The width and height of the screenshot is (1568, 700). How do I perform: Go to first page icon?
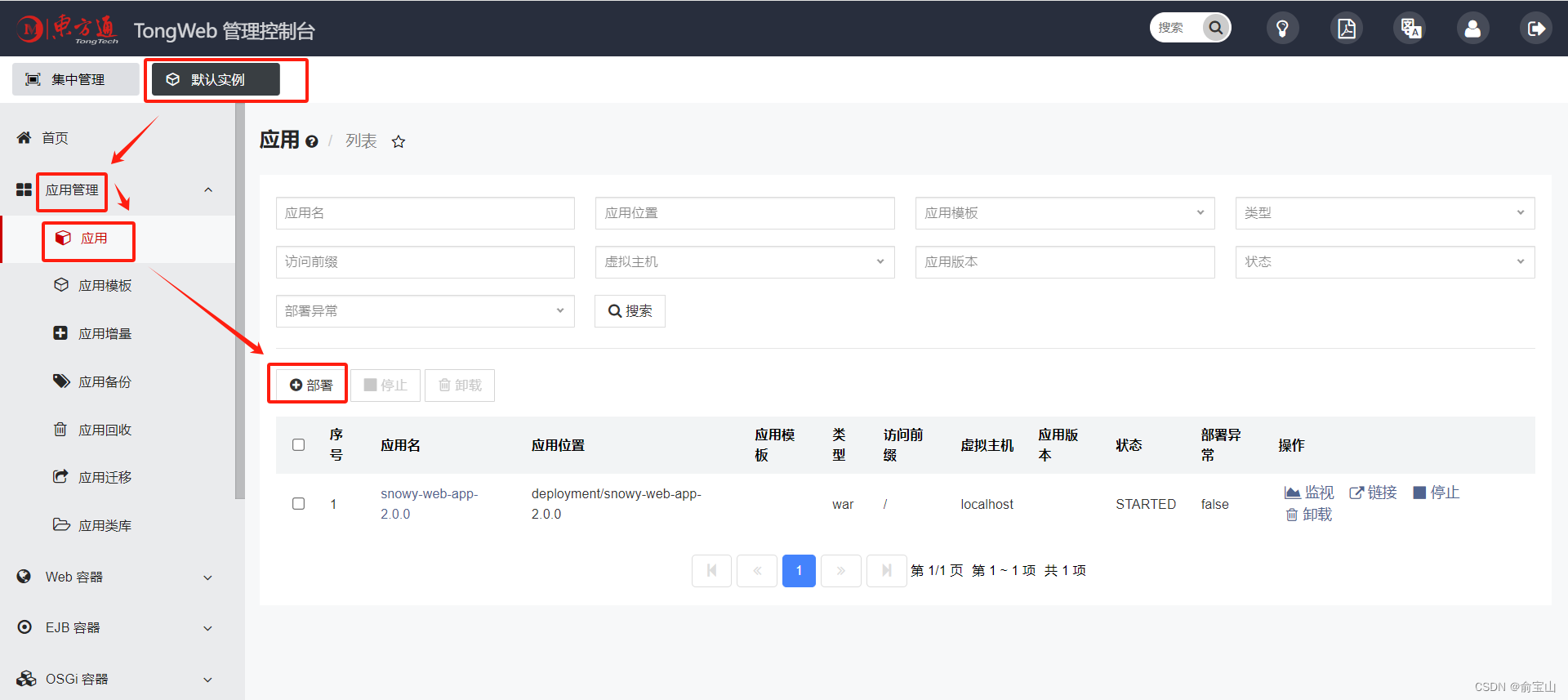711,570
